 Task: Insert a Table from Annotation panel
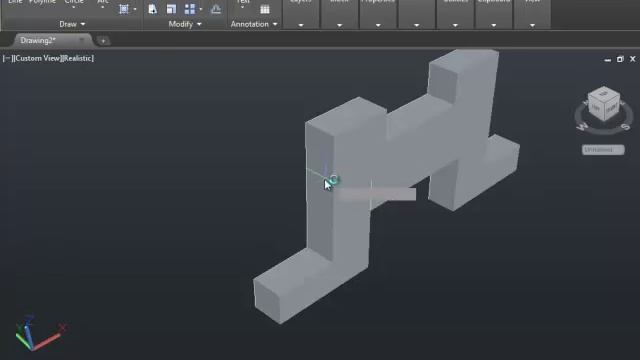[x=265, y=9]
